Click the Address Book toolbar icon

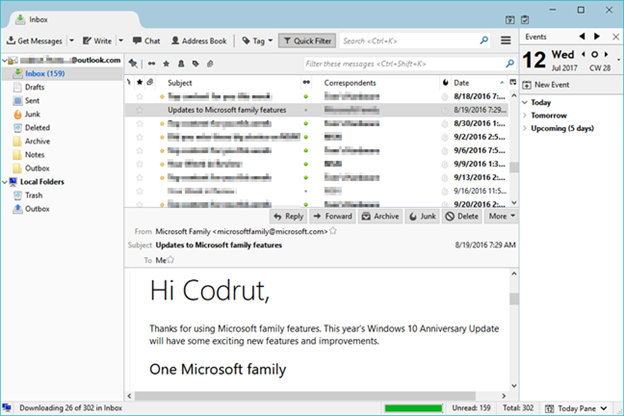[x=197, y=41]
